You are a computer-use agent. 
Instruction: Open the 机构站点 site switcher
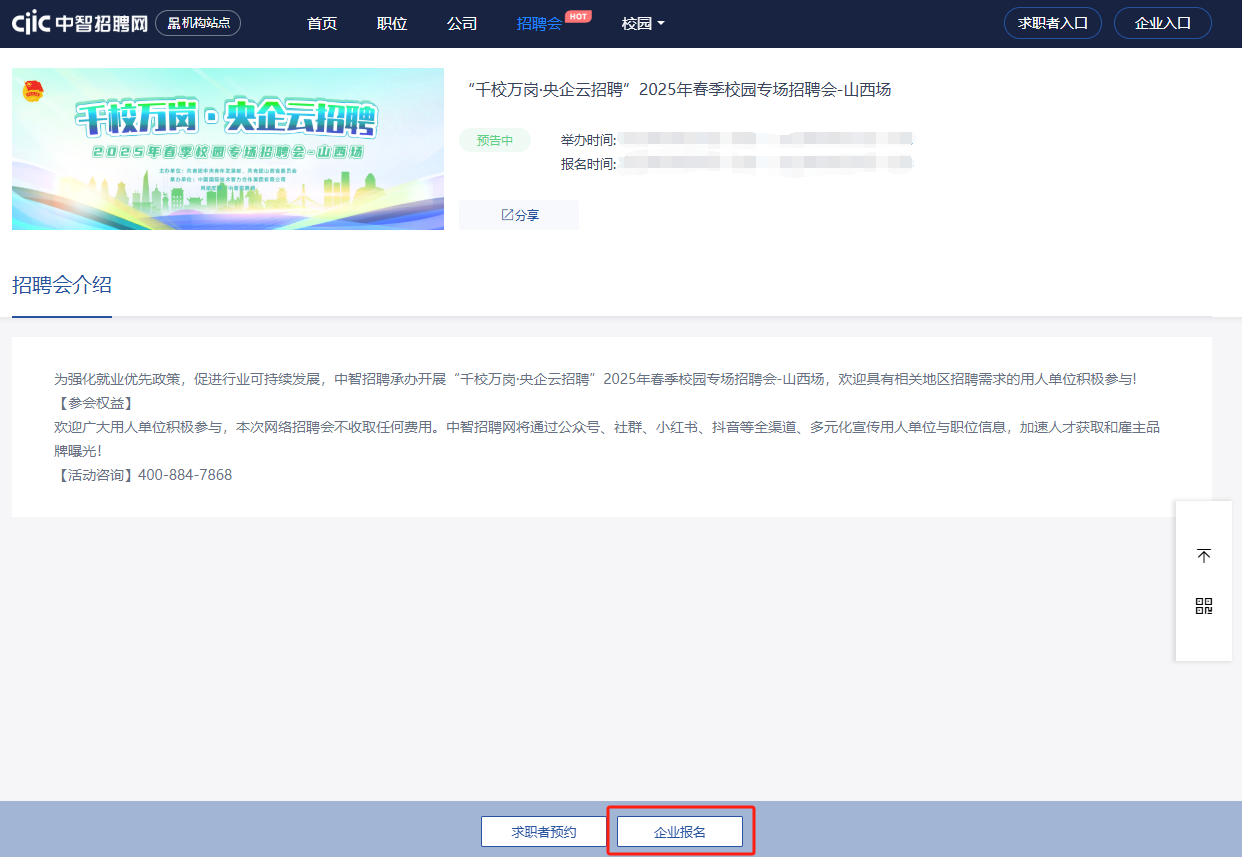tap(198, 23)
